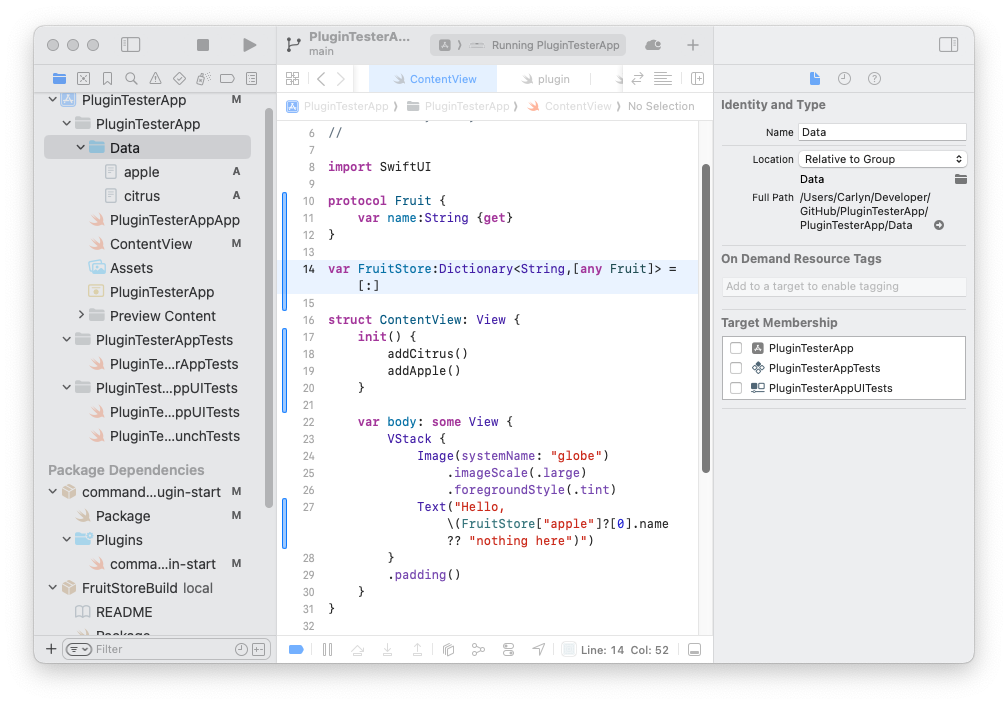Add new file with navigator plus button
The width and height of the screenshot is (1008, 705).
pyautogui.click(x=51, y=649)
